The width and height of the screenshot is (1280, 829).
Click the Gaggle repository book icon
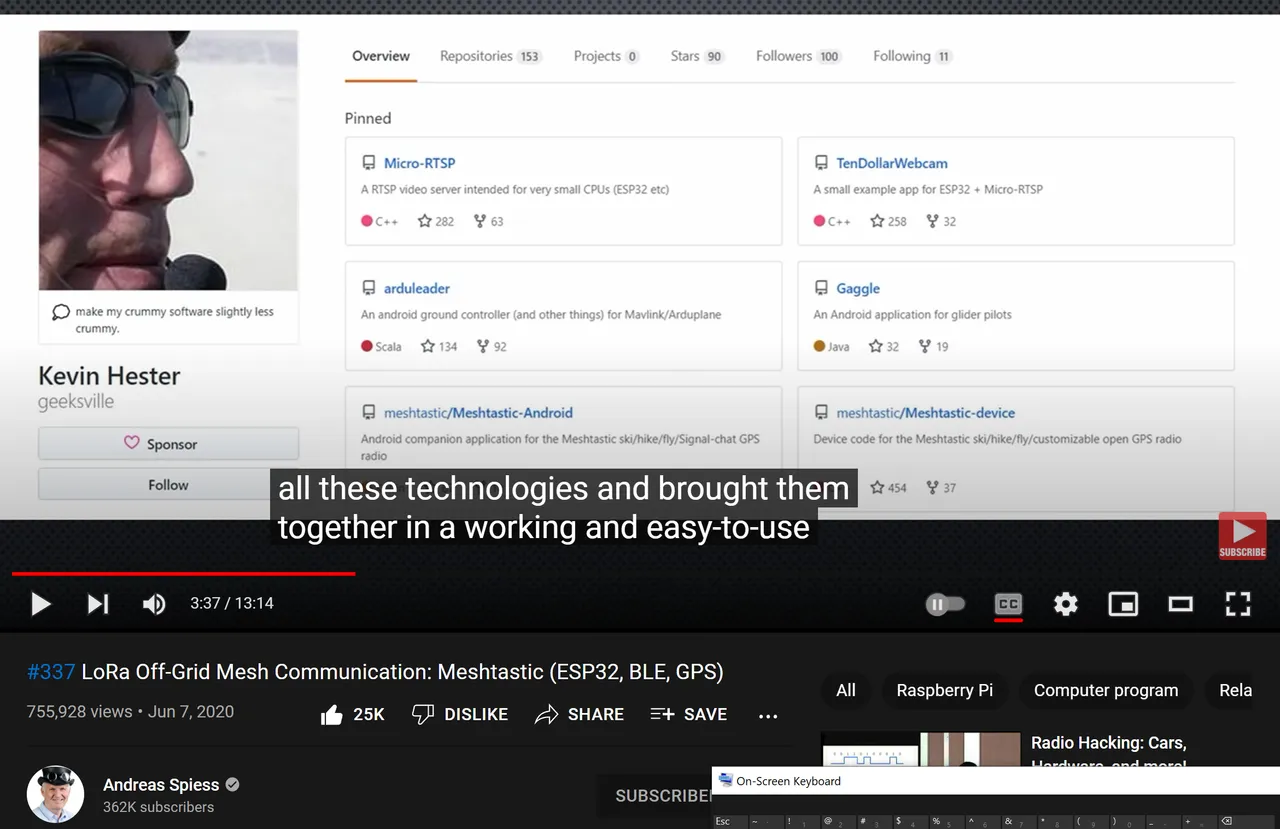tap(821, 288)
